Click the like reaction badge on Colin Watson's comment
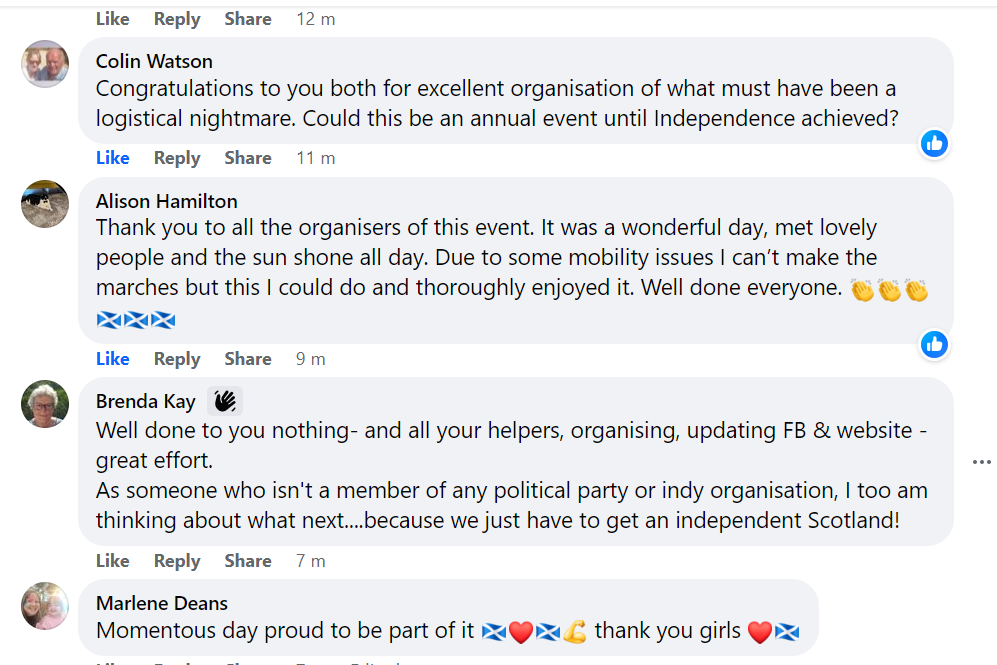Screen dimensions: 997x665 pyautogui.click(x=935, y=144)
